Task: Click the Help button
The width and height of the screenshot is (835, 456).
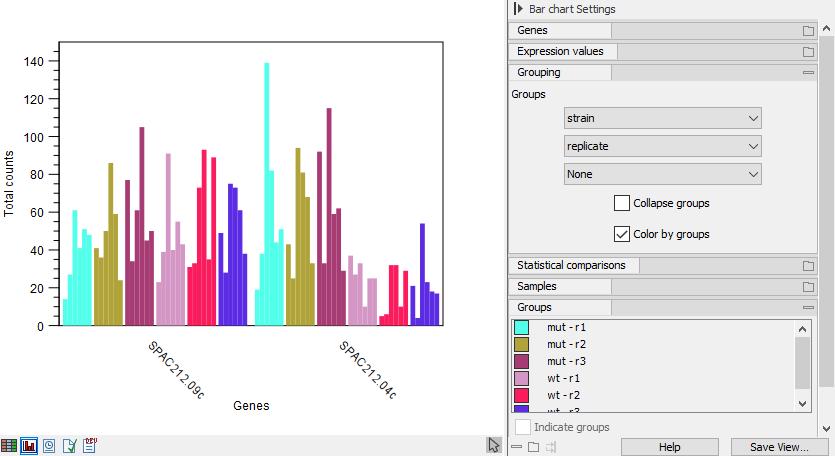Action: click(669, 447)
